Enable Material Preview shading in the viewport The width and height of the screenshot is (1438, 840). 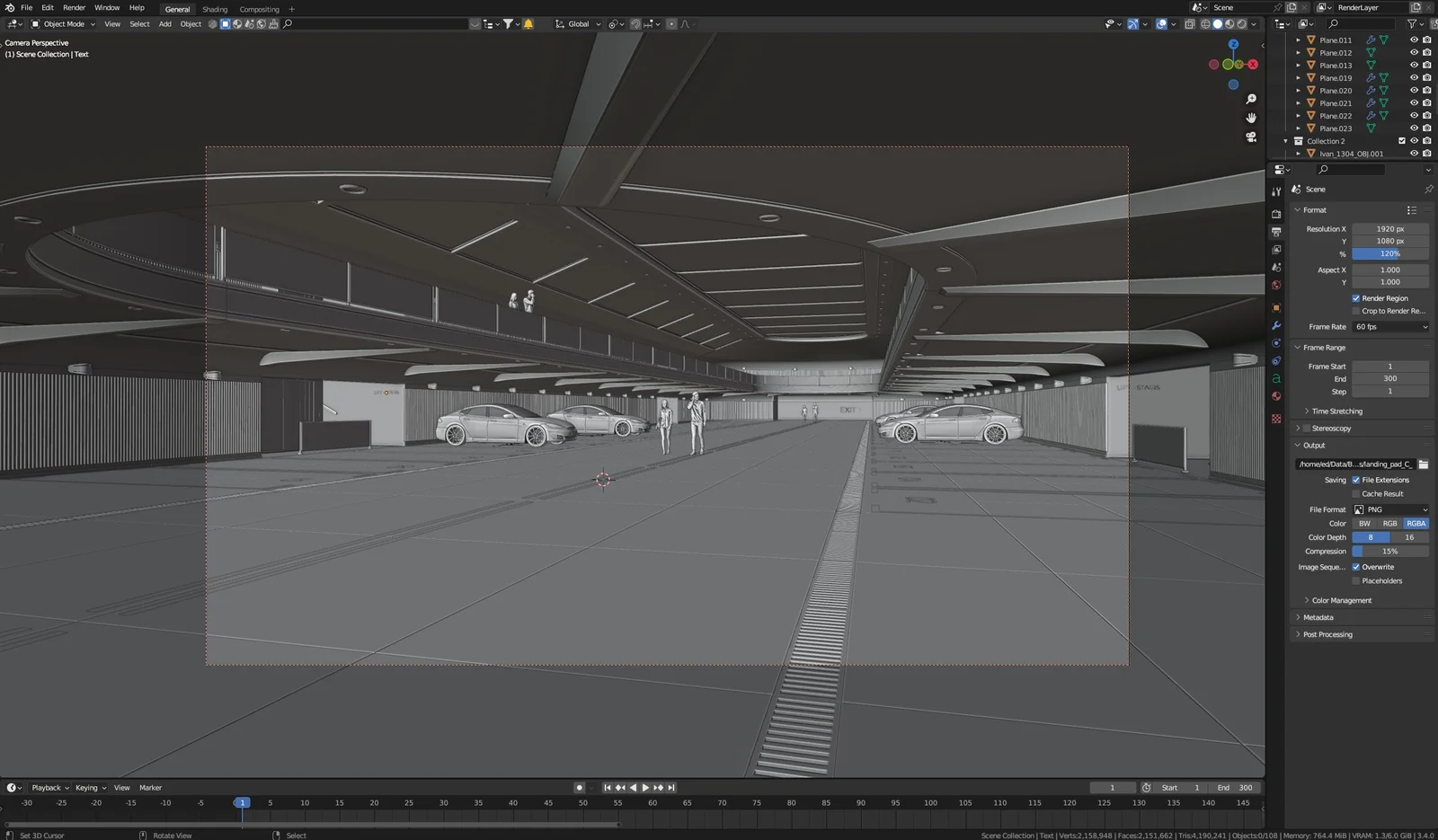click(x=1229, y=24)
